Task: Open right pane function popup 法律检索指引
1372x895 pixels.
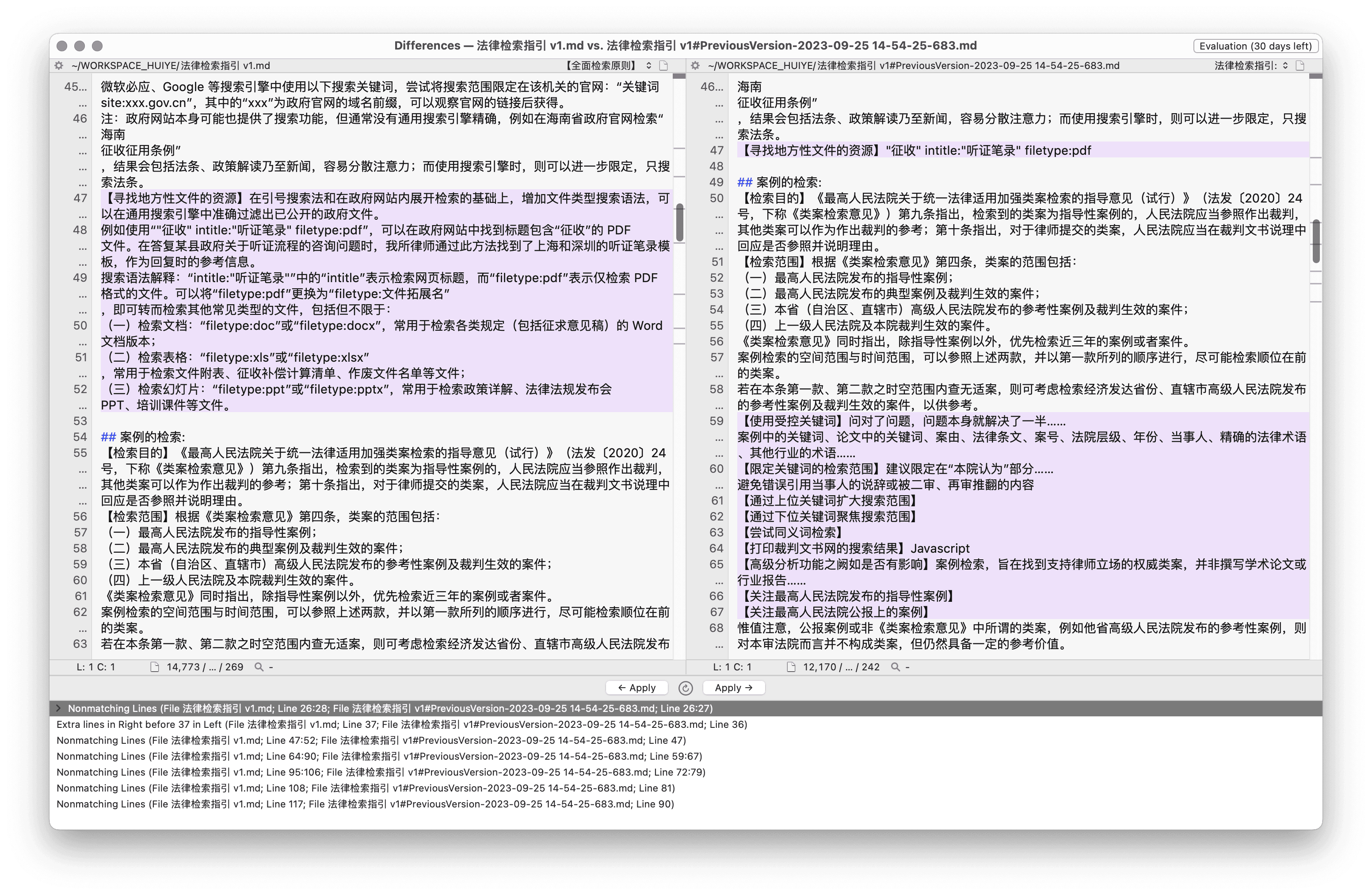Action: click(x=1250, y=66)
